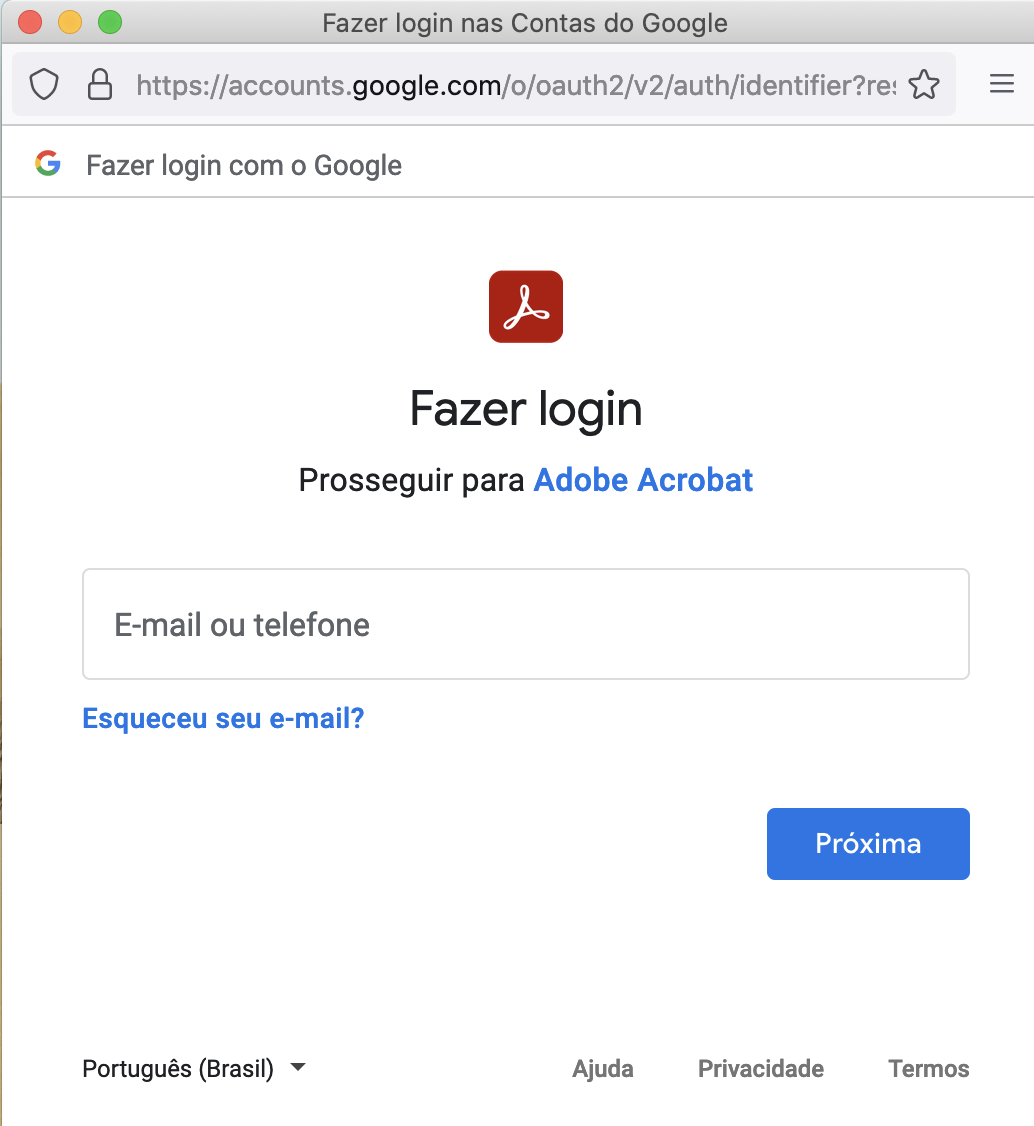Click the E-mail ou telefone field
1034x1126 pixels.
point(526,625)
